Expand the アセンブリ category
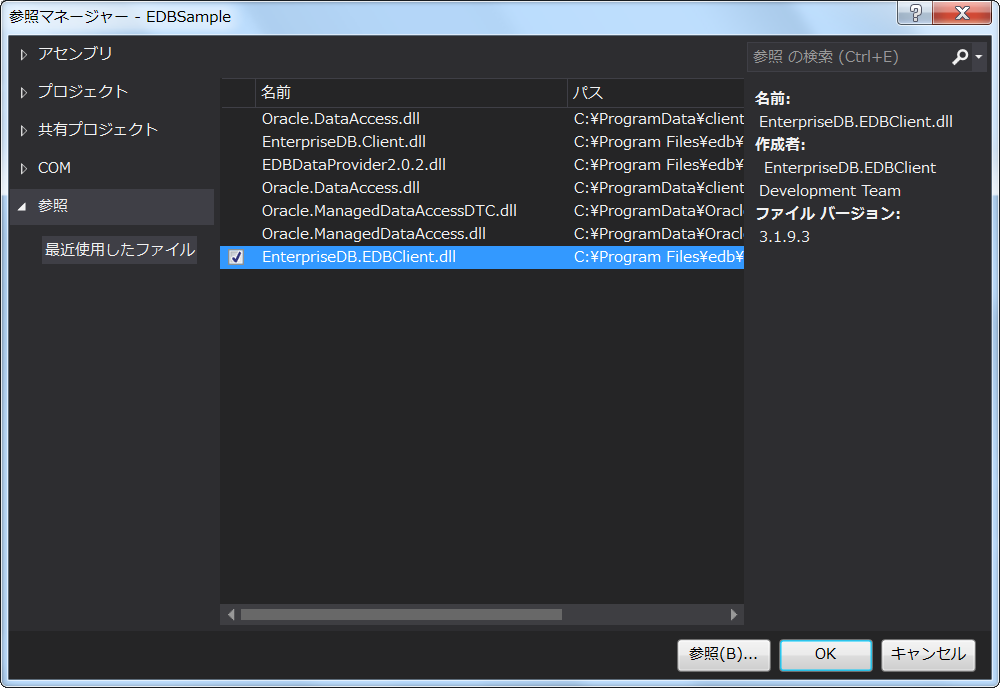 pyautogui.click(x=24, y=54)
